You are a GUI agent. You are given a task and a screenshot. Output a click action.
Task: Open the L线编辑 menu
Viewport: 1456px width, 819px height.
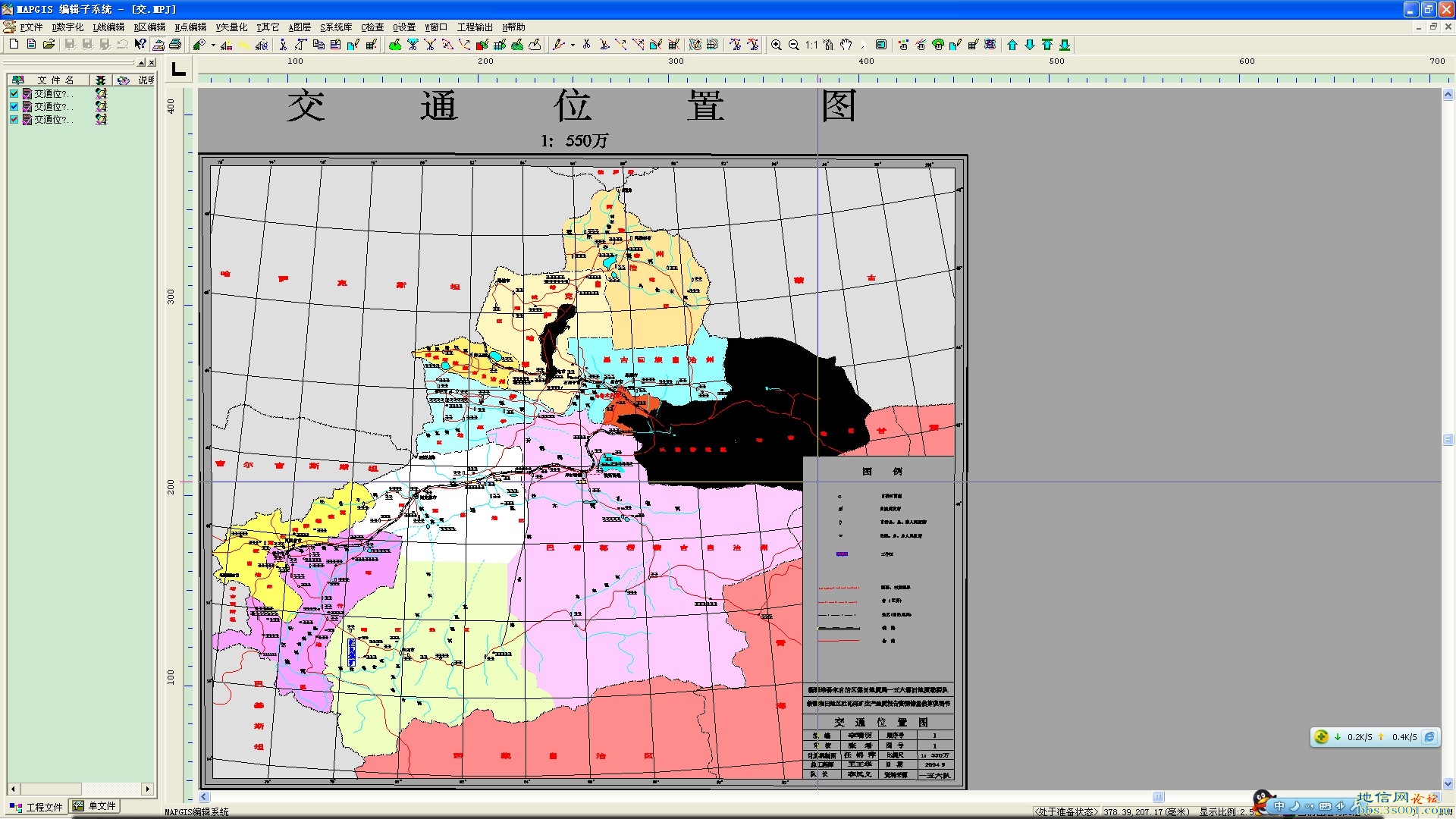click(x=108, y=27)
